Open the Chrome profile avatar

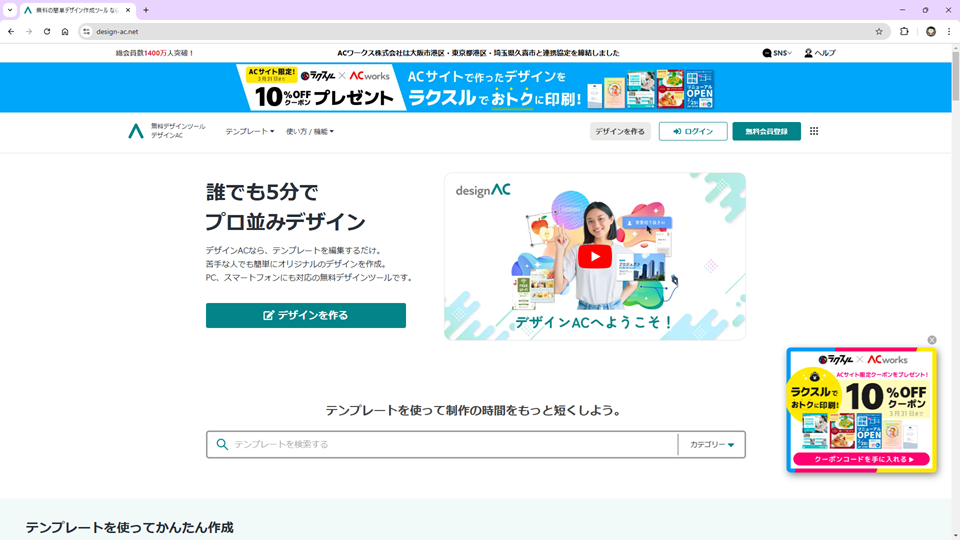tap(931, 31)
